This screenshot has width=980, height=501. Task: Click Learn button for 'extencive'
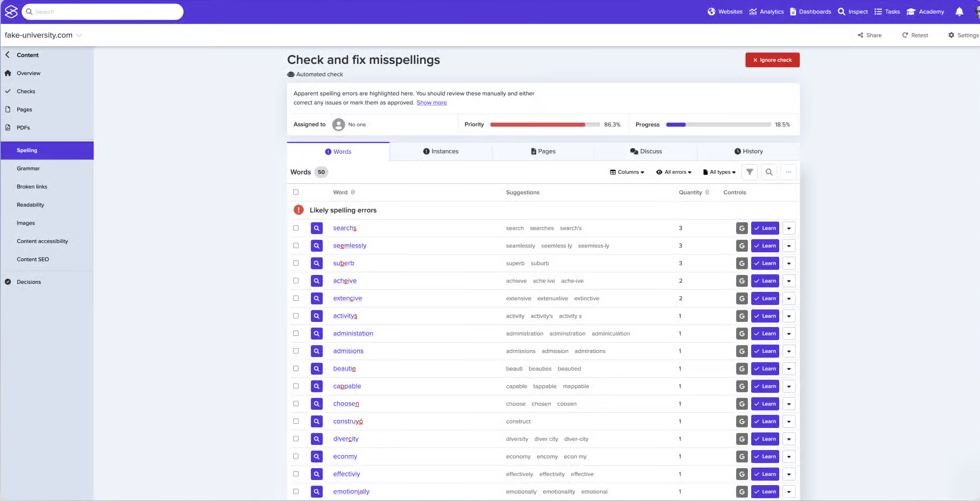point(765,298)
